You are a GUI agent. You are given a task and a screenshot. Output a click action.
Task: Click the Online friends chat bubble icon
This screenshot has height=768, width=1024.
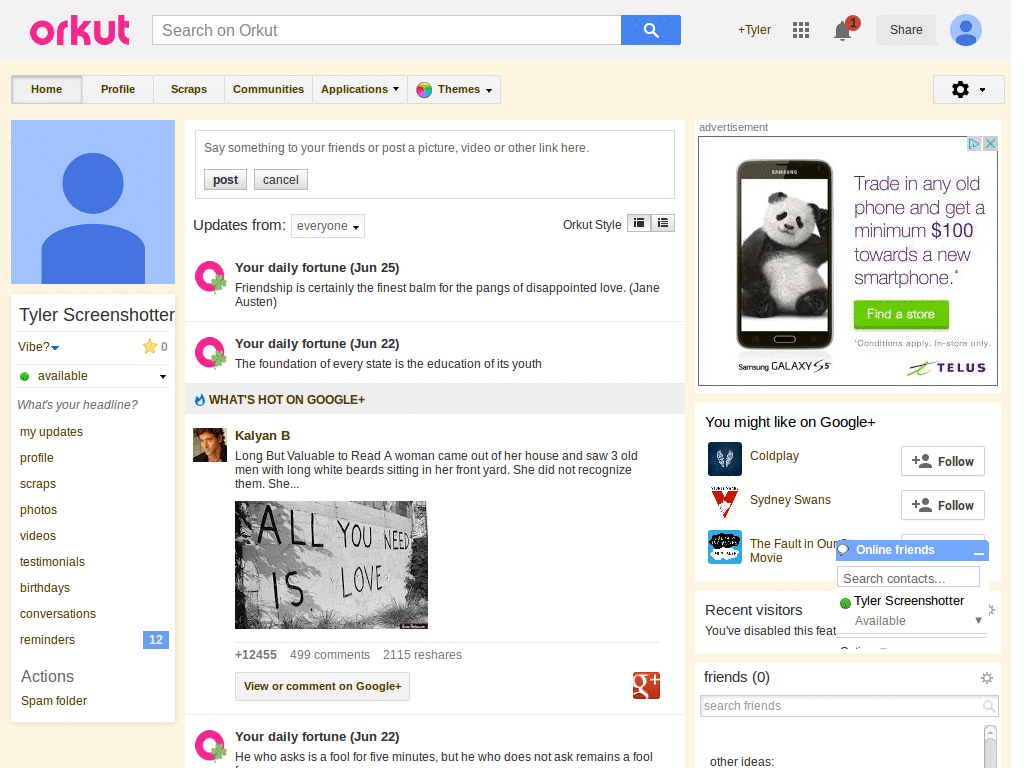click(x=843, y=550)
